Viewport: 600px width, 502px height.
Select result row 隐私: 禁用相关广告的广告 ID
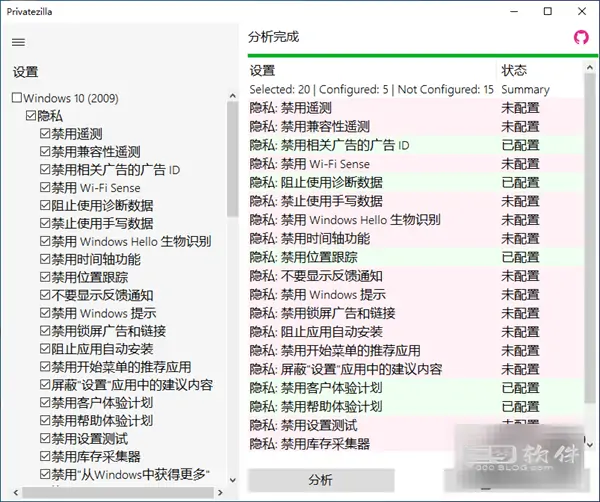coord(416,145)
